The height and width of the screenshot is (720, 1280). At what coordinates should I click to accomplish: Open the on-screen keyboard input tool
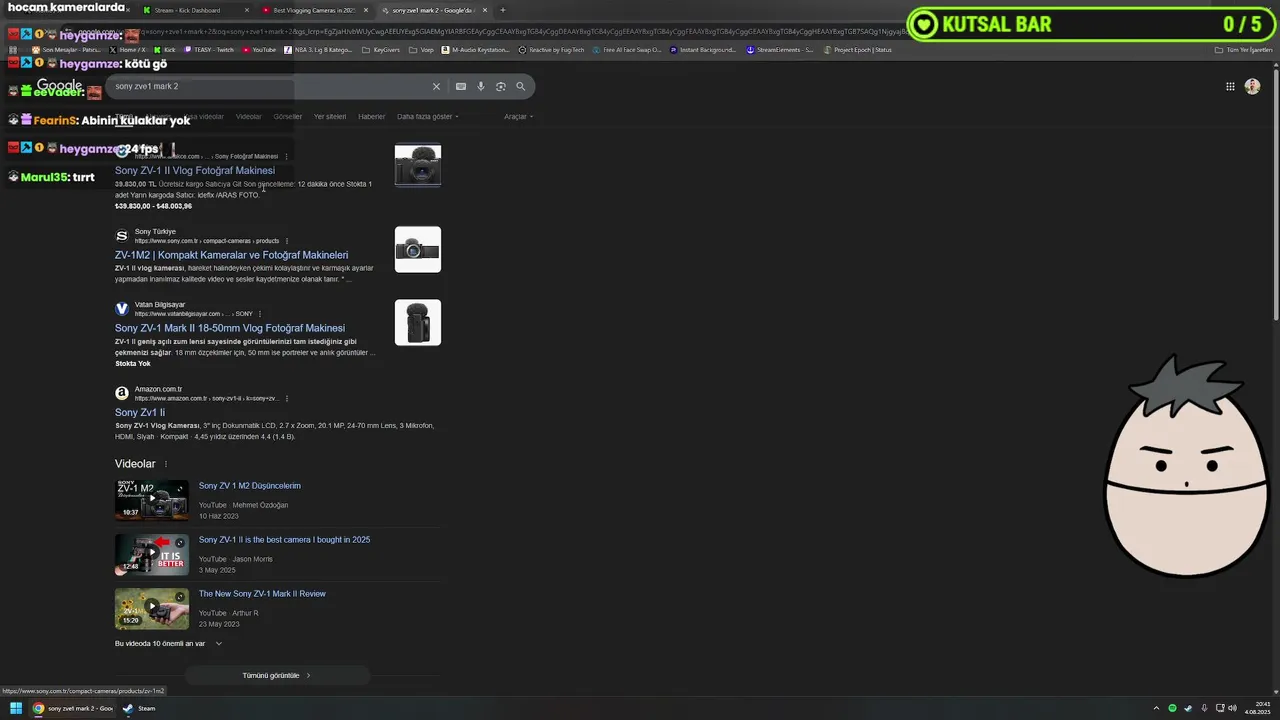tap(461, 86)
